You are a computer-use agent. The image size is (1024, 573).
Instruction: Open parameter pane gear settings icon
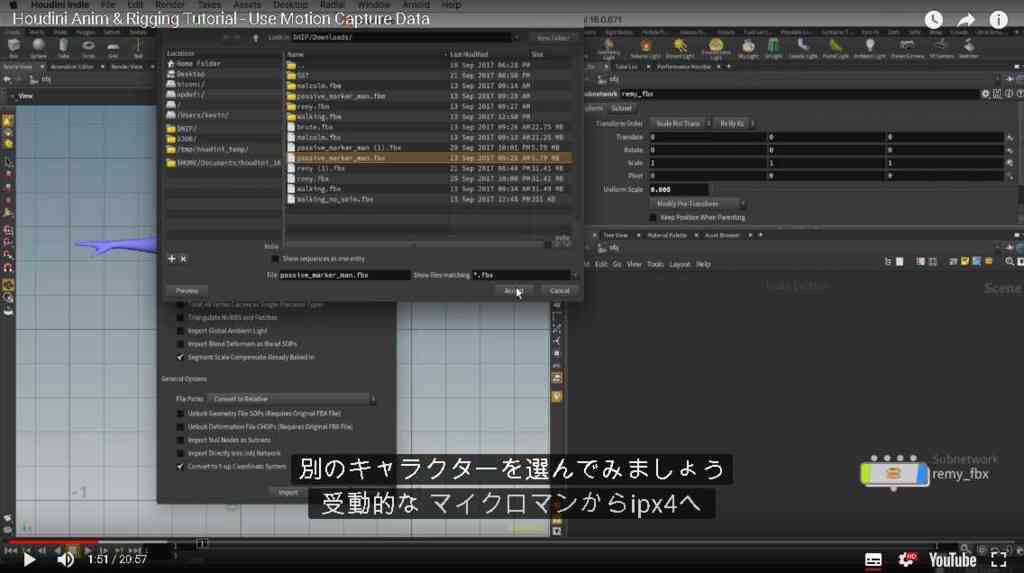(x=985, y=94)
